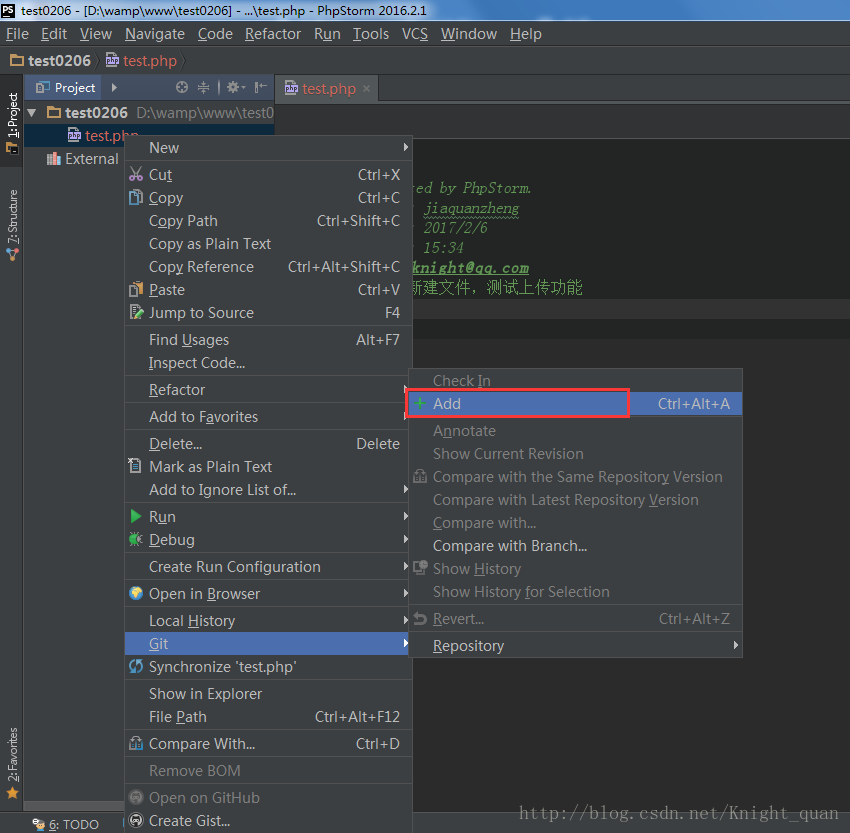This screenshot has width=850, height=833.
Task: Select Show in Explorer
Action: [x=205, y=693]
